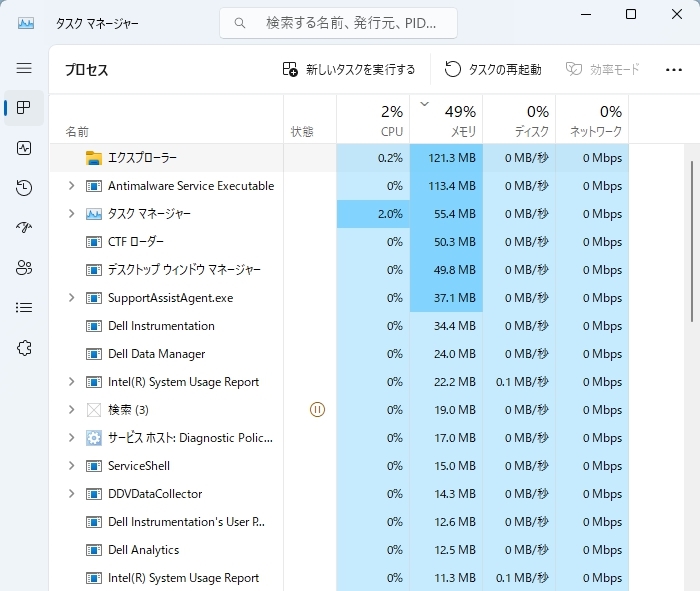Expand the ServiceShell process
The height and width of the screenshot is (591, 700).
pos(71,466)
